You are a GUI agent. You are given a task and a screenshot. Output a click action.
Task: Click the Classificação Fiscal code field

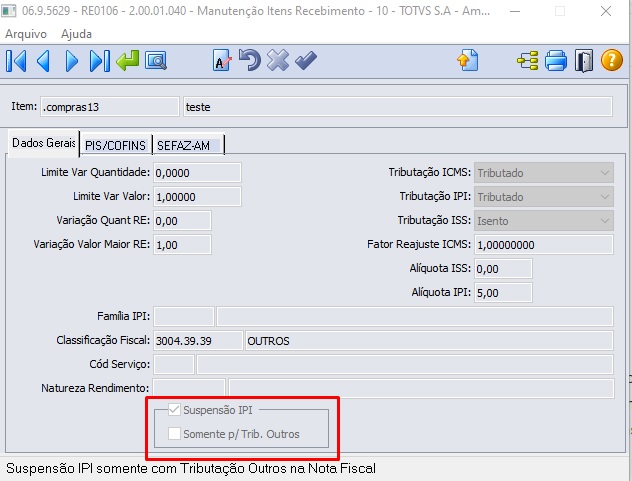(x=198, y=341)
